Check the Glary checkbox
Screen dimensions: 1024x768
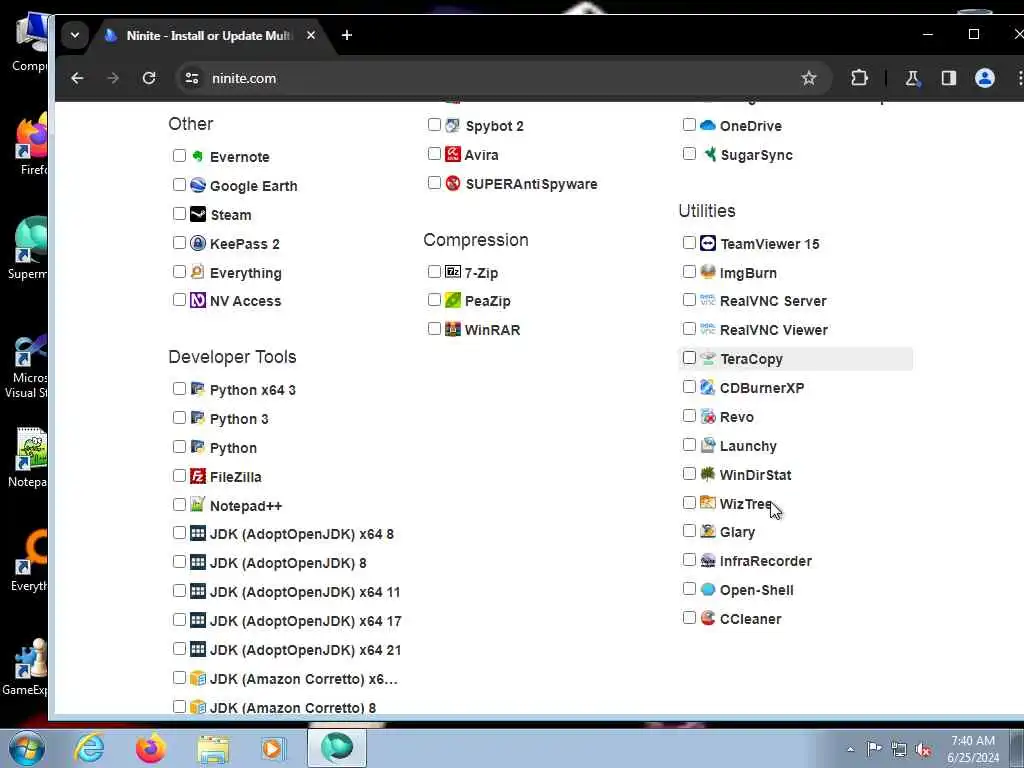tap(689, 530)
